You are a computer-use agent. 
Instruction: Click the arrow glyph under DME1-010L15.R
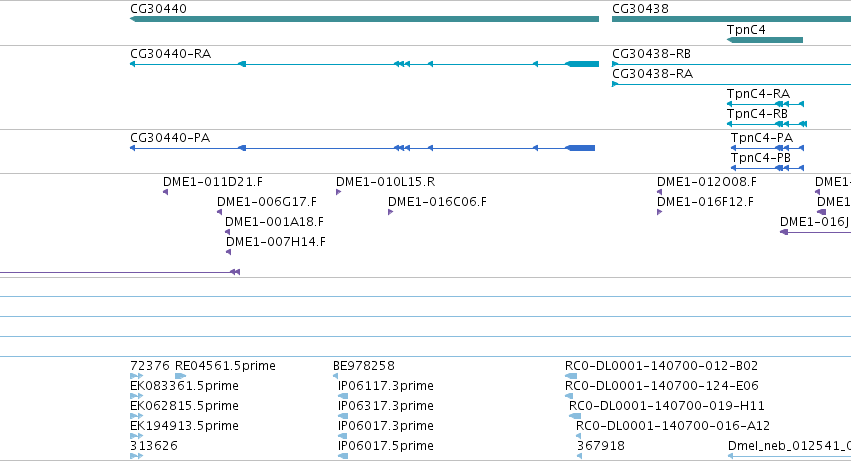(x=338, y=192)
